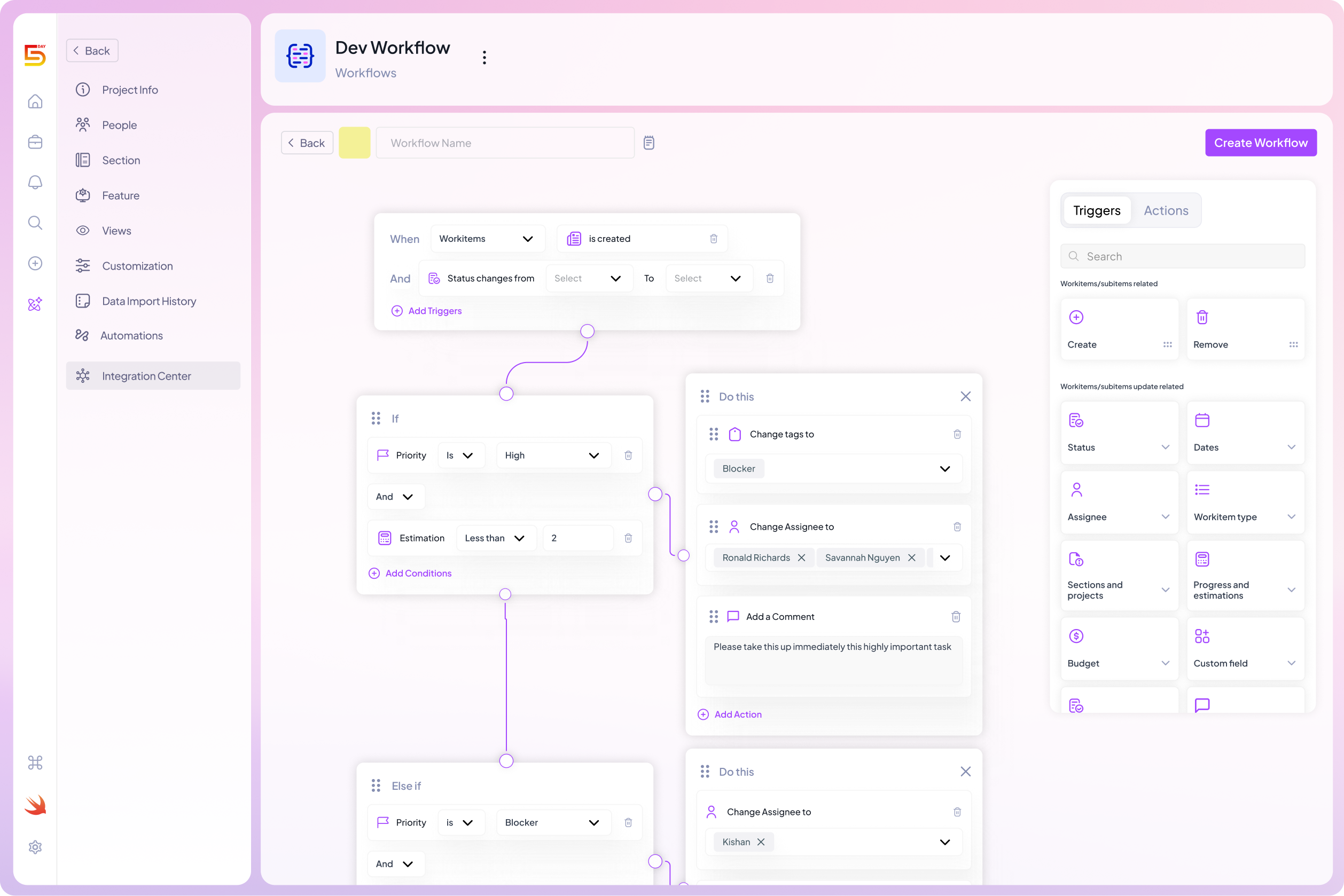
Task: Click the Create Workflow button
Action: click(1261, 142)
